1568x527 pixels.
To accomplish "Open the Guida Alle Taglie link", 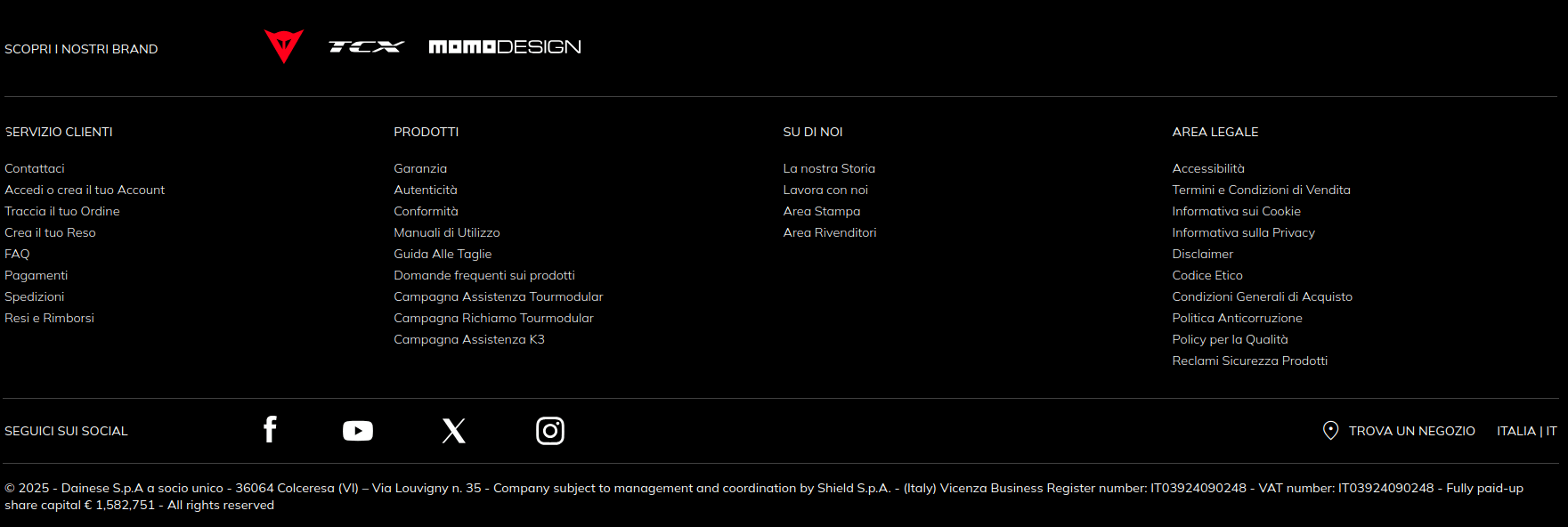I will pyautogui.click(x=443, y=254).
